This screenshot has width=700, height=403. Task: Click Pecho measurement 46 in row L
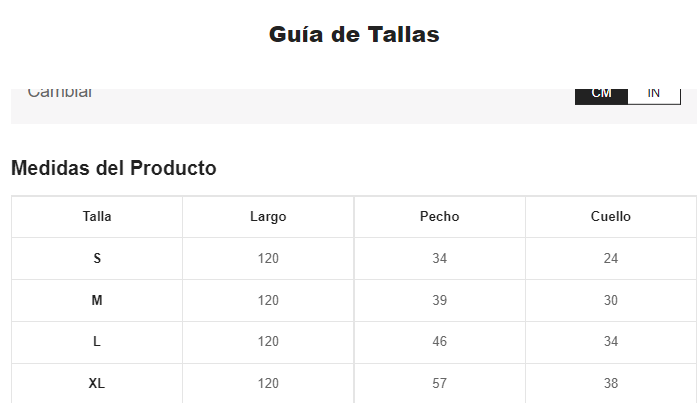(x=440, y=342)
